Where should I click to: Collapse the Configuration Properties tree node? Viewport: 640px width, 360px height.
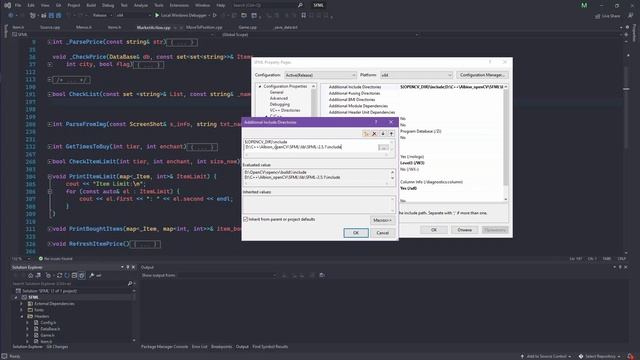click(260, 87)
